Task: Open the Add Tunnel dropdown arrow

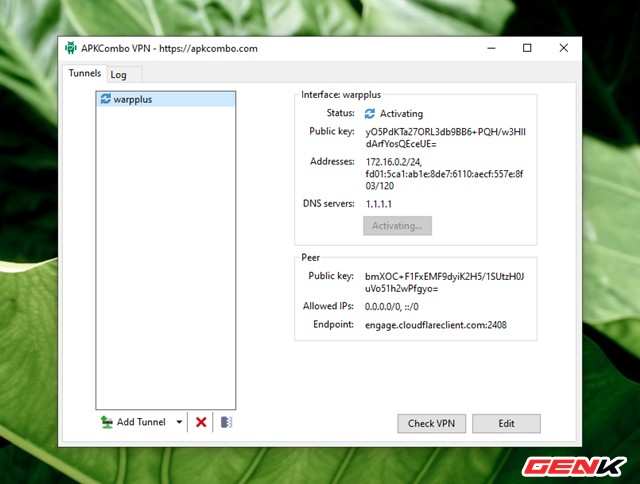Action: [179, 422]
